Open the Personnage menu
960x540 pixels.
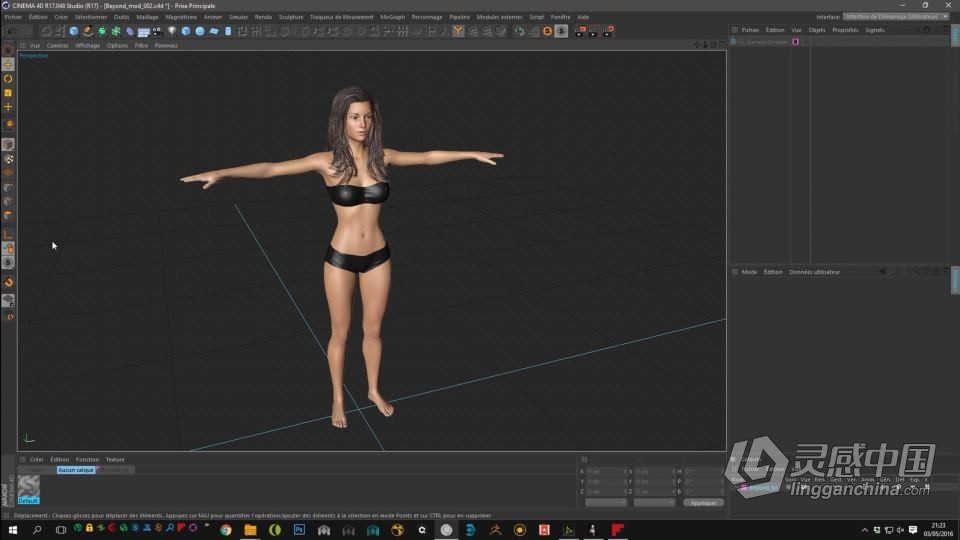(x=427, y=17)
